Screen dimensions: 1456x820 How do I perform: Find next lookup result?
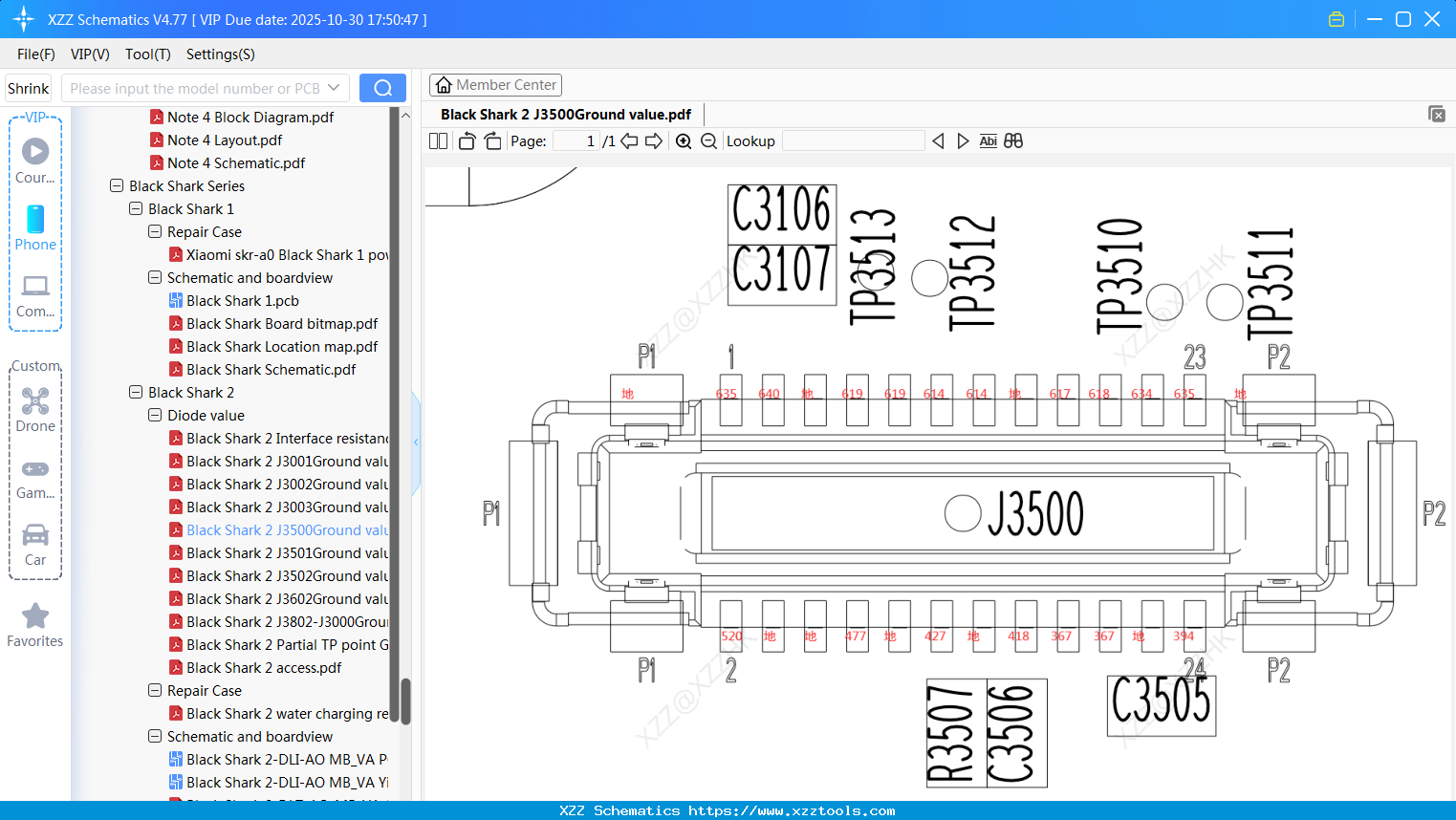963,141
